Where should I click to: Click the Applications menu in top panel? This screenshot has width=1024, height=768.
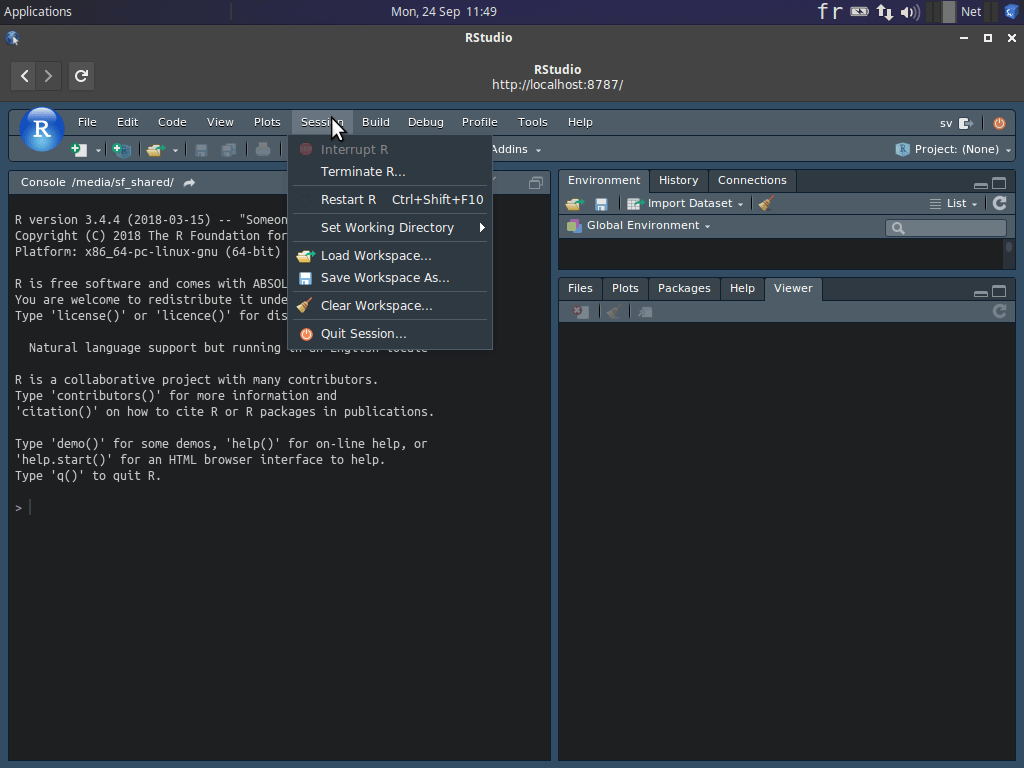[x=38, y=12]
